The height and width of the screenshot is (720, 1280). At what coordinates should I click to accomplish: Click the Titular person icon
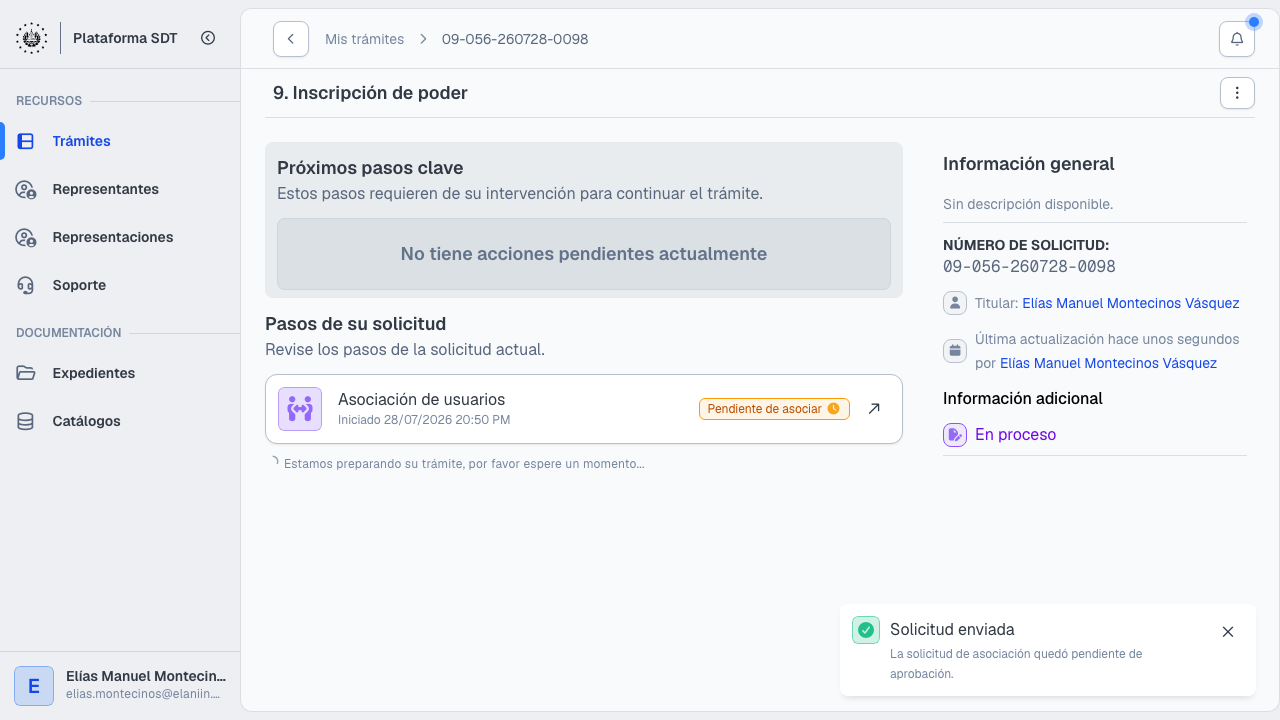pos(955,303)
